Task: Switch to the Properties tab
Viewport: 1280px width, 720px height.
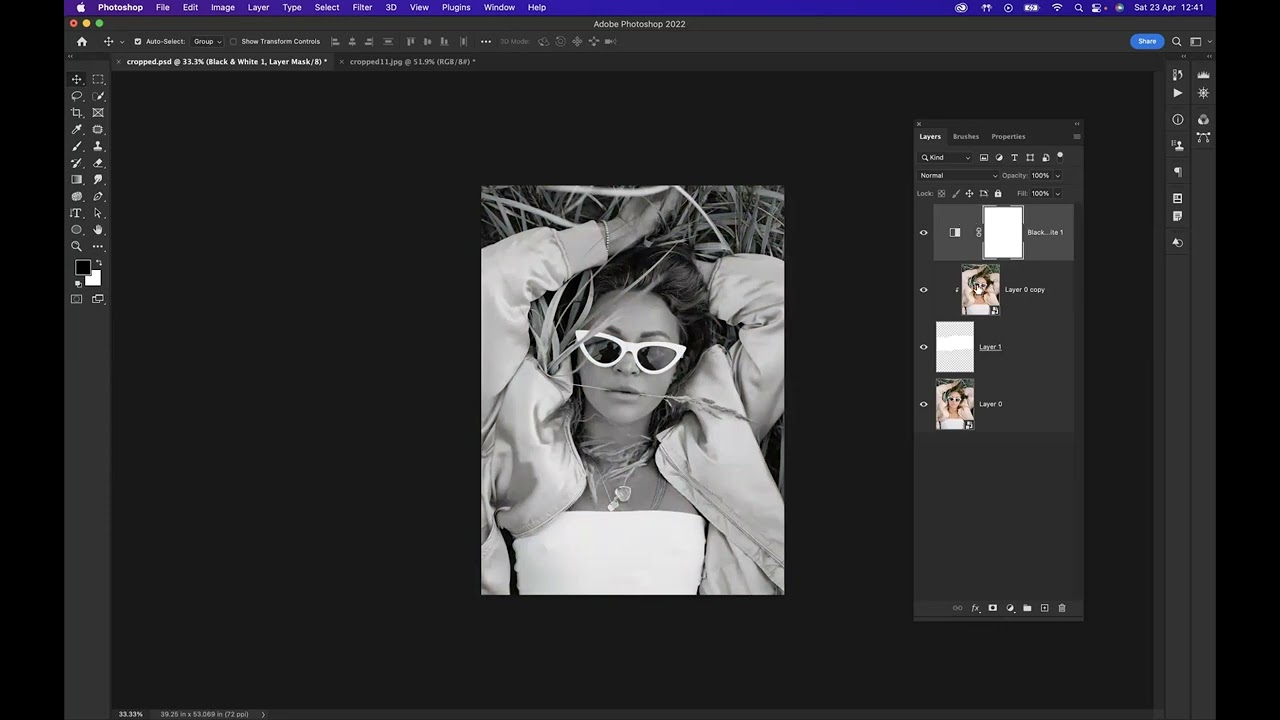Action: (1008, 136)
